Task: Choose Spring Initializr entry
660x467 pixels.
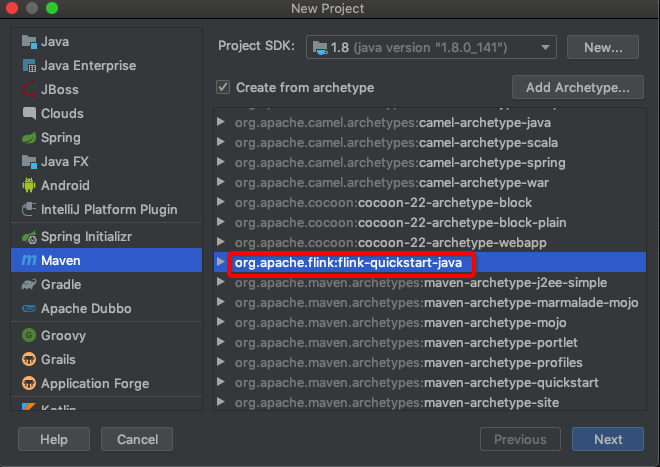Action: coord(106,237)
